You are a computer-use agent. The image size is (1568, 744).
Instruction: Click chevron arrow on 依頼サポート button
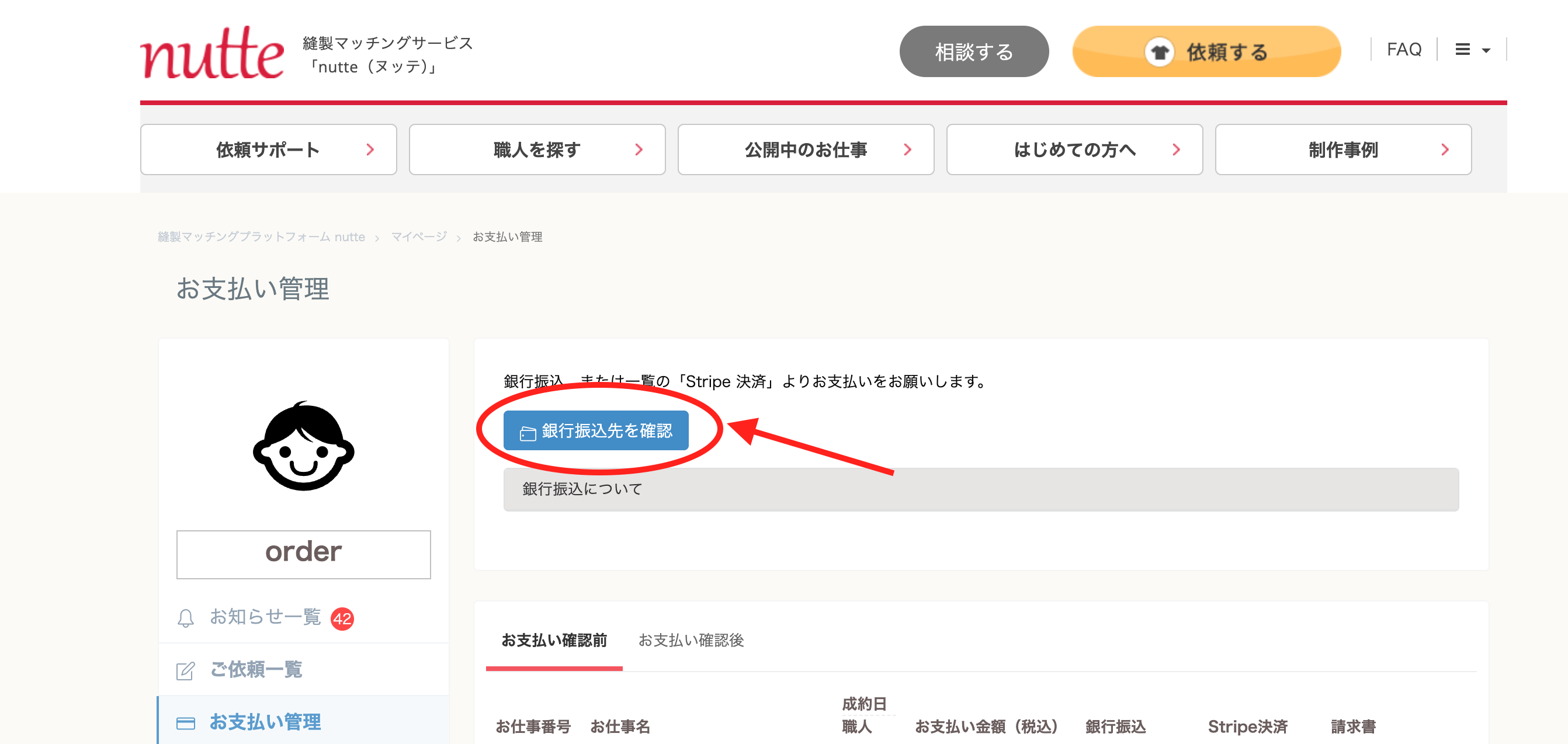pyautogui.click(x=370, y=150)
